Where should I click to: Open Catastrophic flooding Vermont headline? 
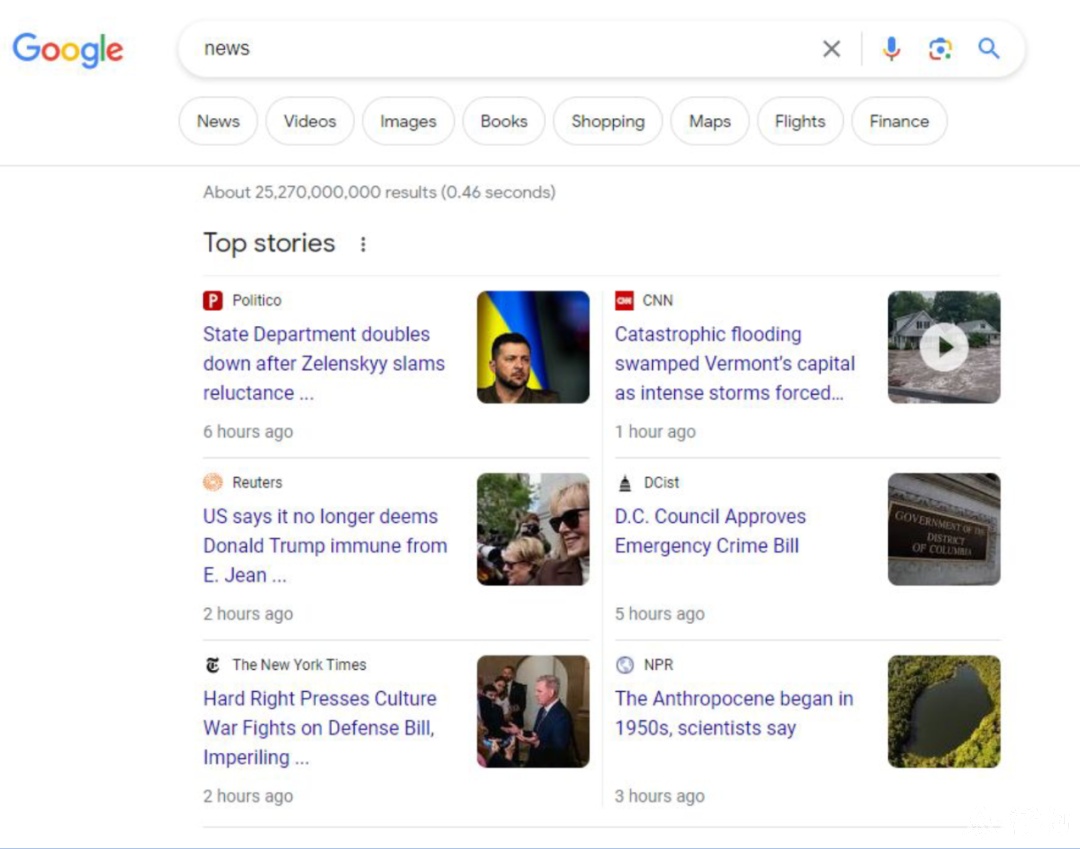(x=735, y=364)
